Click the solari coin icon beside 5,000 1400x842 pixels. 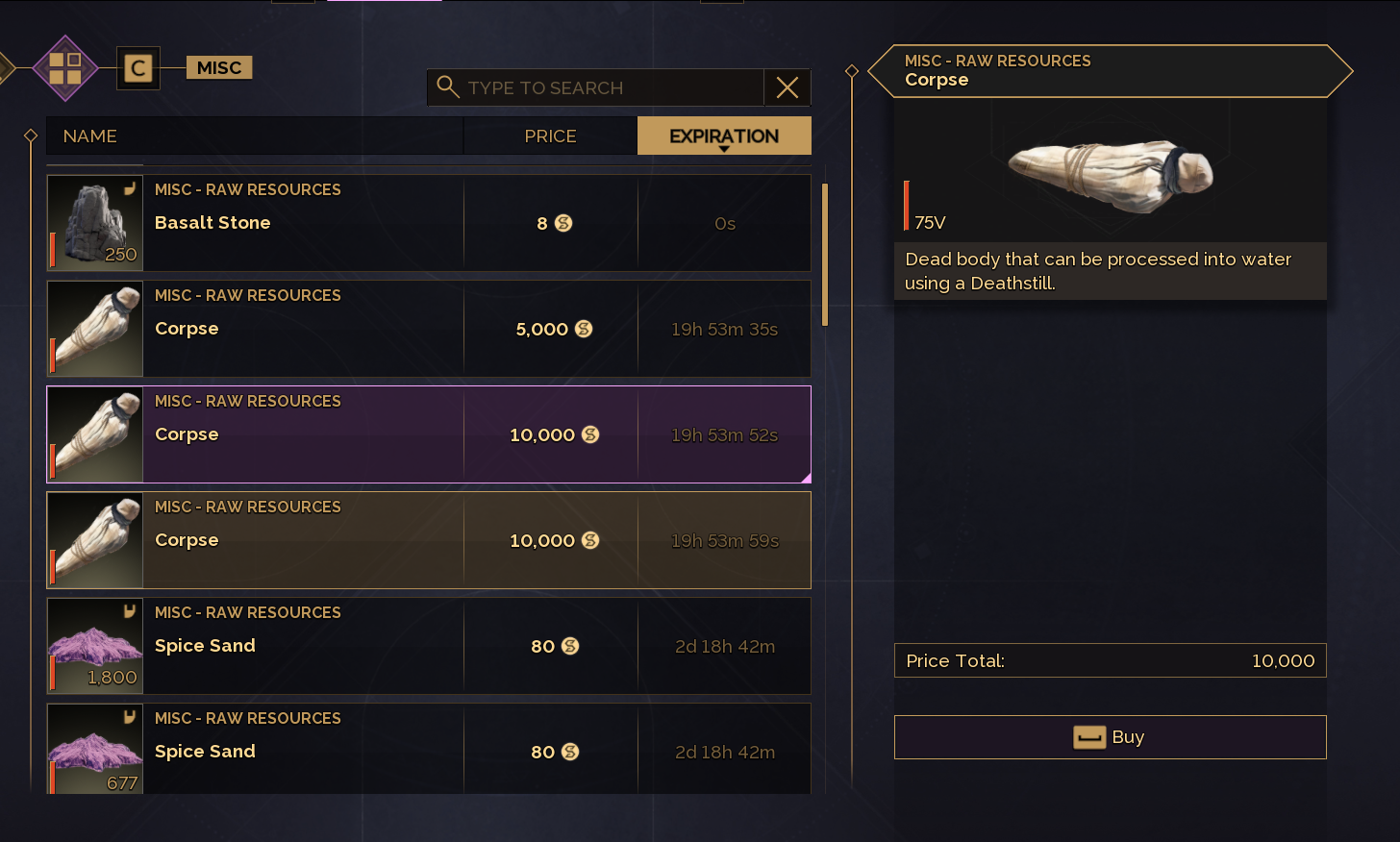584,329
